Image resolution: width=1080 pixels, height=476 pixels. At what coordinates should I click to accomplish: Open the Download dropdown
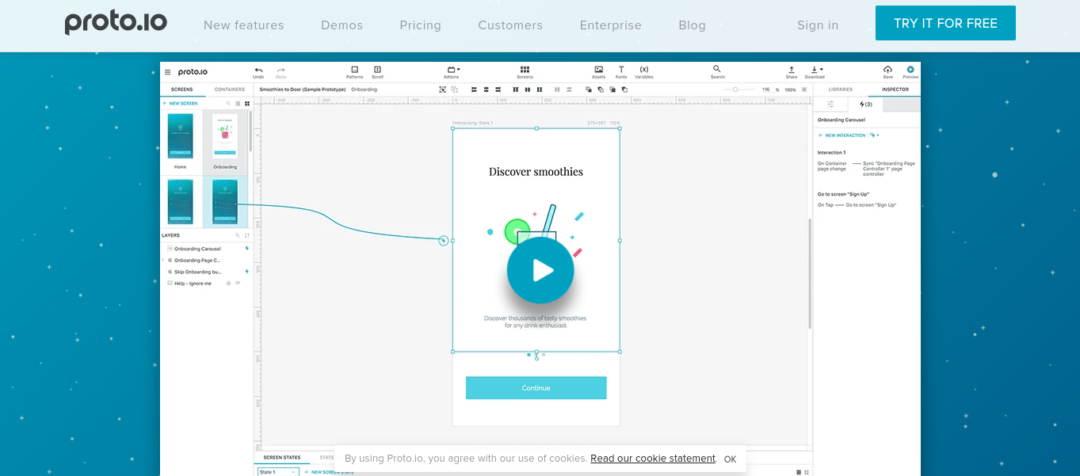tap(816, 70)
